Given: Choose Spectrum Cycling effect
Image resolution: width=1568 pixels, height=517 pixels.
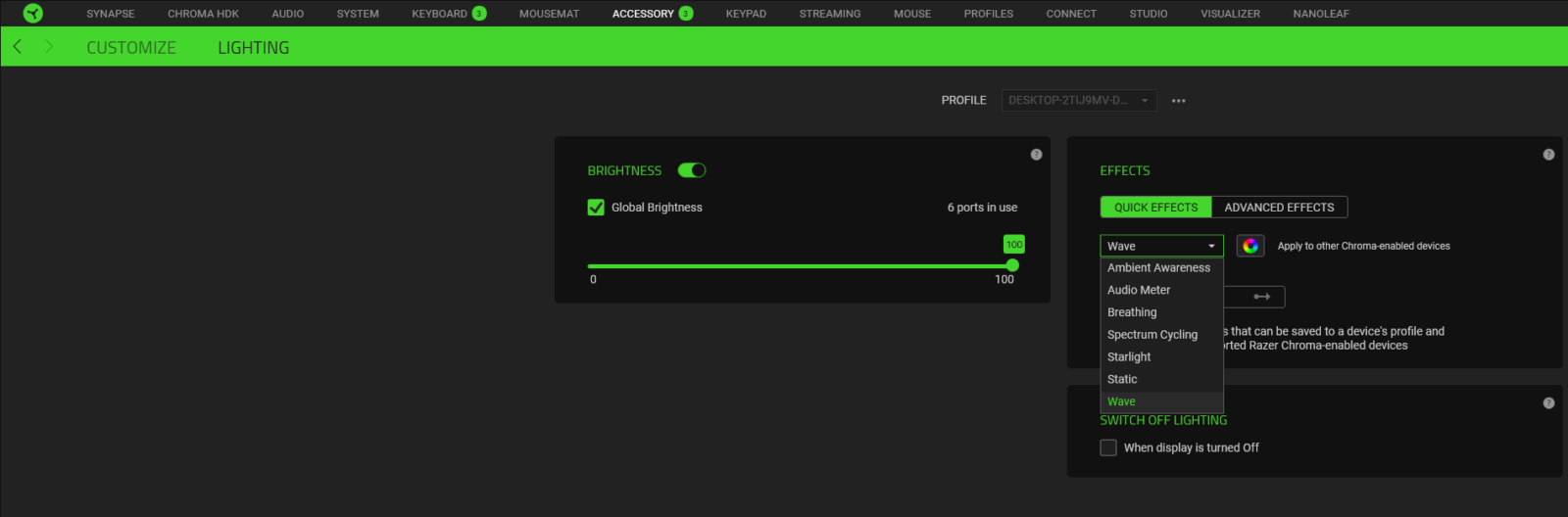Looking at the screenshot, I should point(1161,335).
